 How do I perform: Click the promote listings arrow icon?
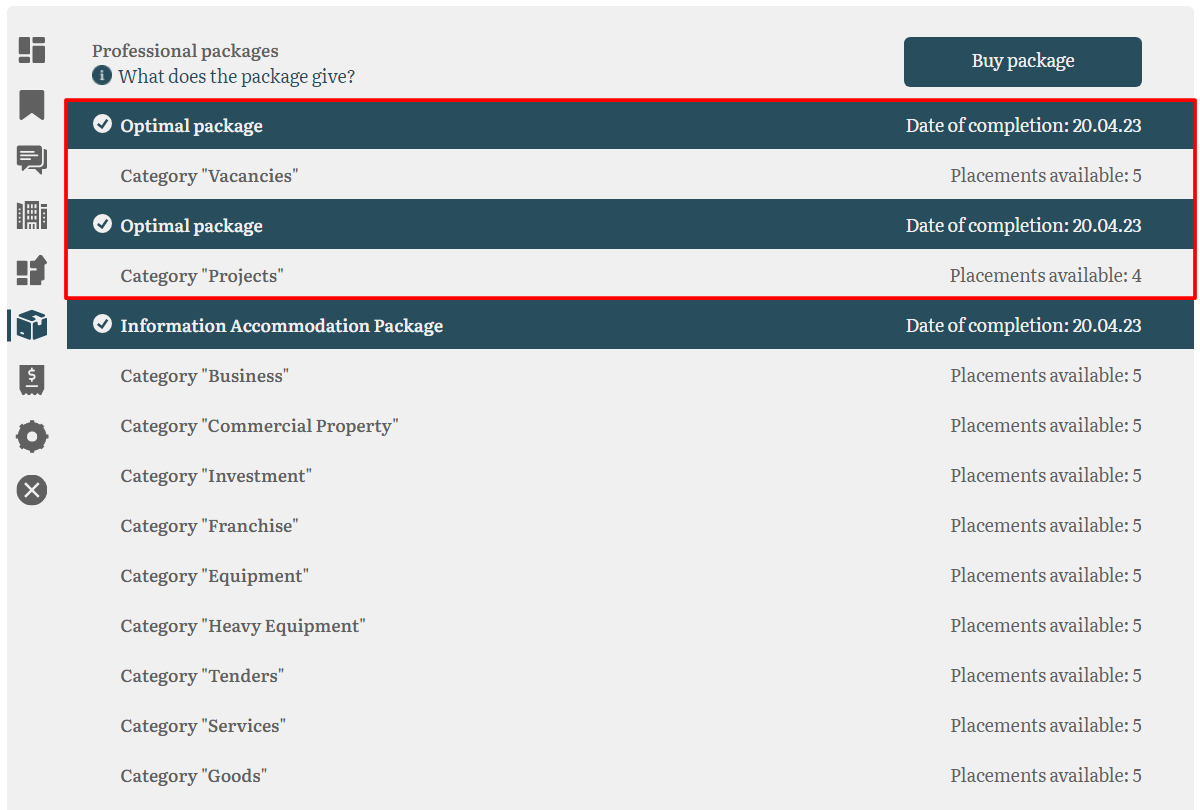coord(32,270)
